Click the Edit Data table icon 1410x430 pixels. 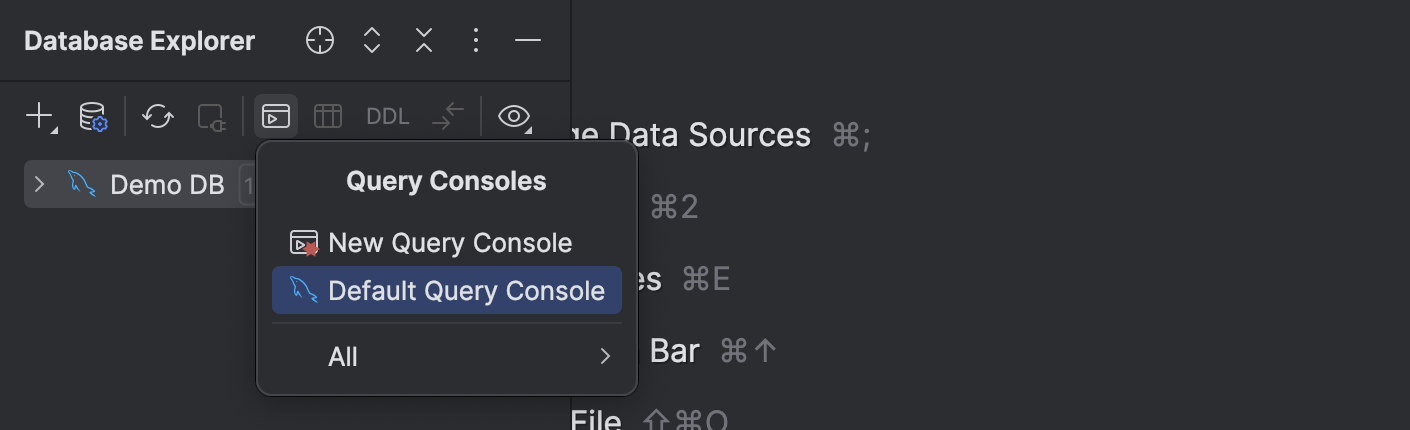(328, 117)
